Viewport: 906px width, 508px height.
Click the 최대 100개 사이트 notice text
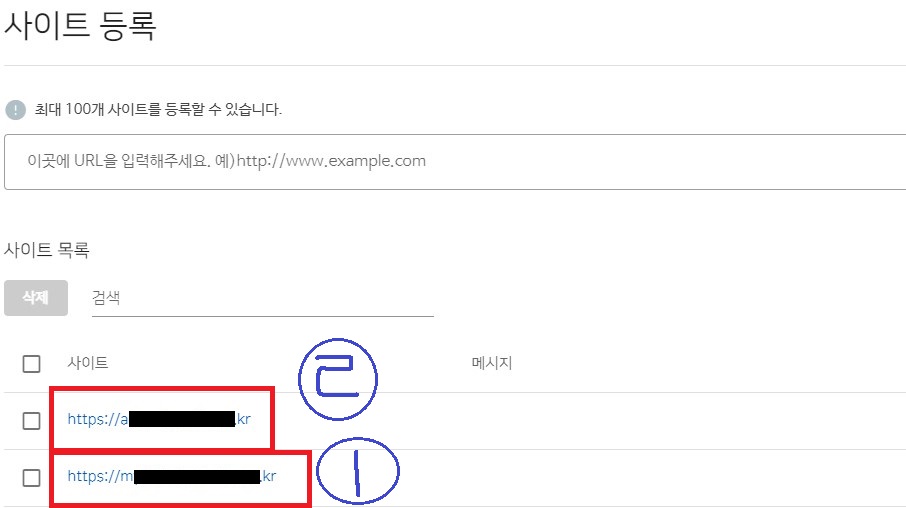click(x=158, y=109)
